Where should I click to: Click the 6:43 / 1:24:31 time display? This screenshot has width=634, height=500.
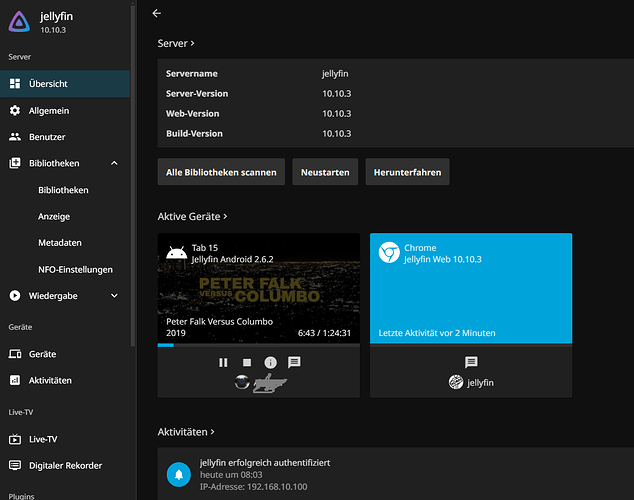(x=324, y=333)
